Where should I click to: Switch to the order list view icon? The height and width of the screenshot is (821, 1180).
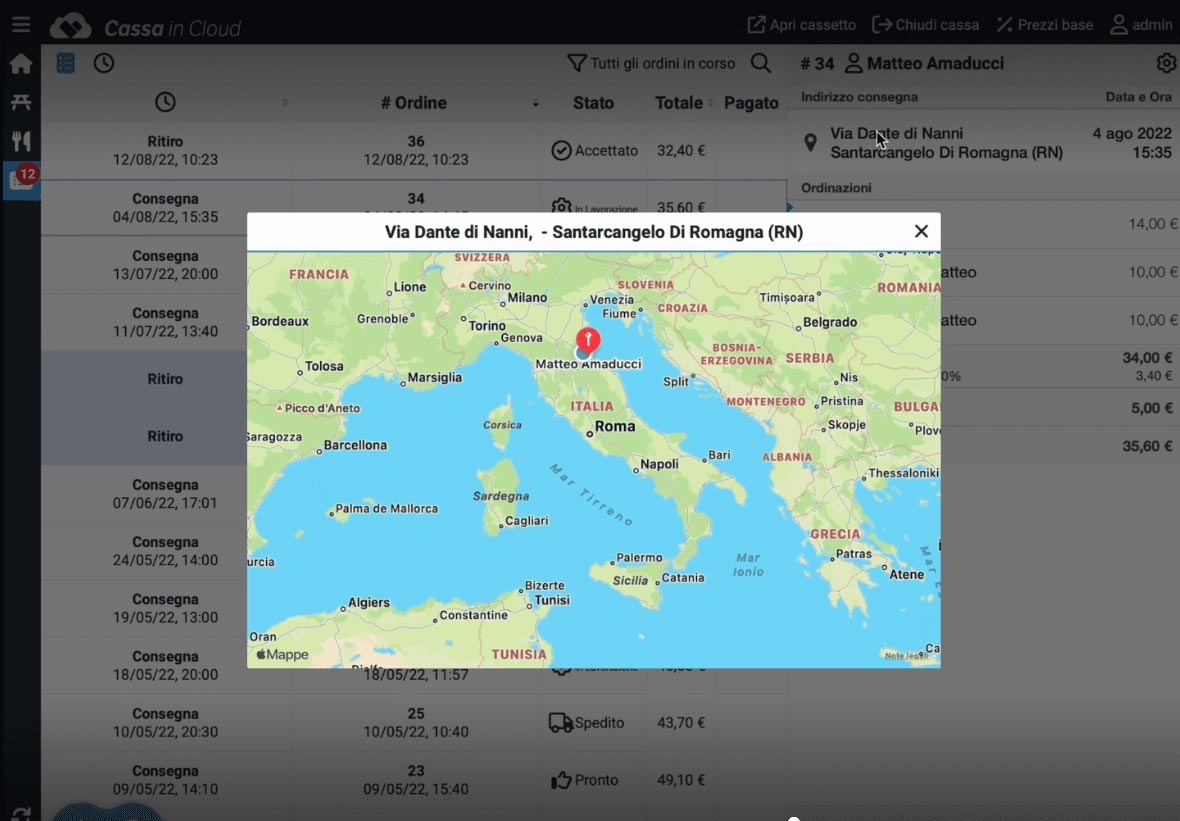click(x=66, y=63)
